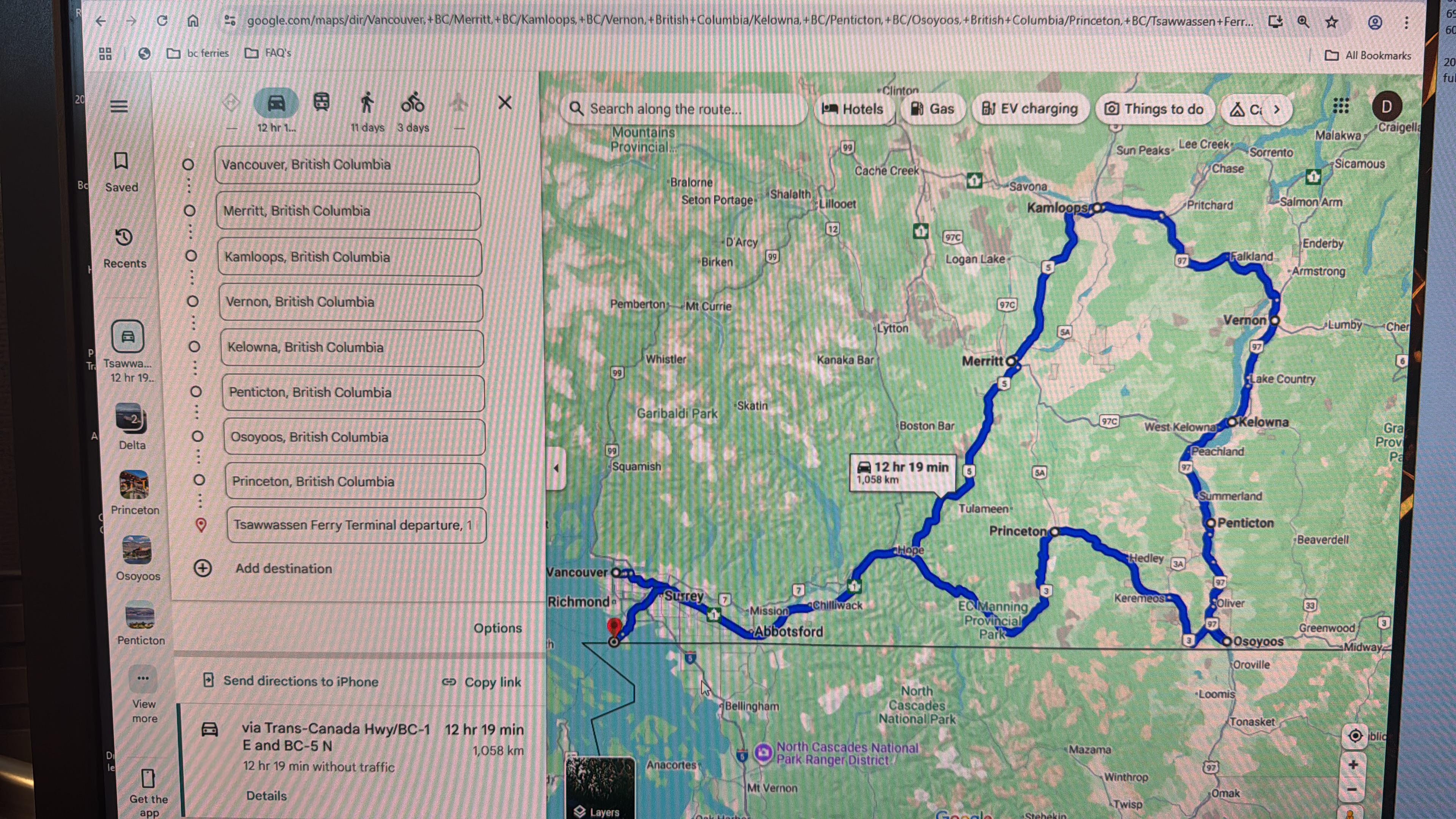The image size is (1456, 819).
Task: Show more category chips with the arrow
Action: coord(1277,109)
